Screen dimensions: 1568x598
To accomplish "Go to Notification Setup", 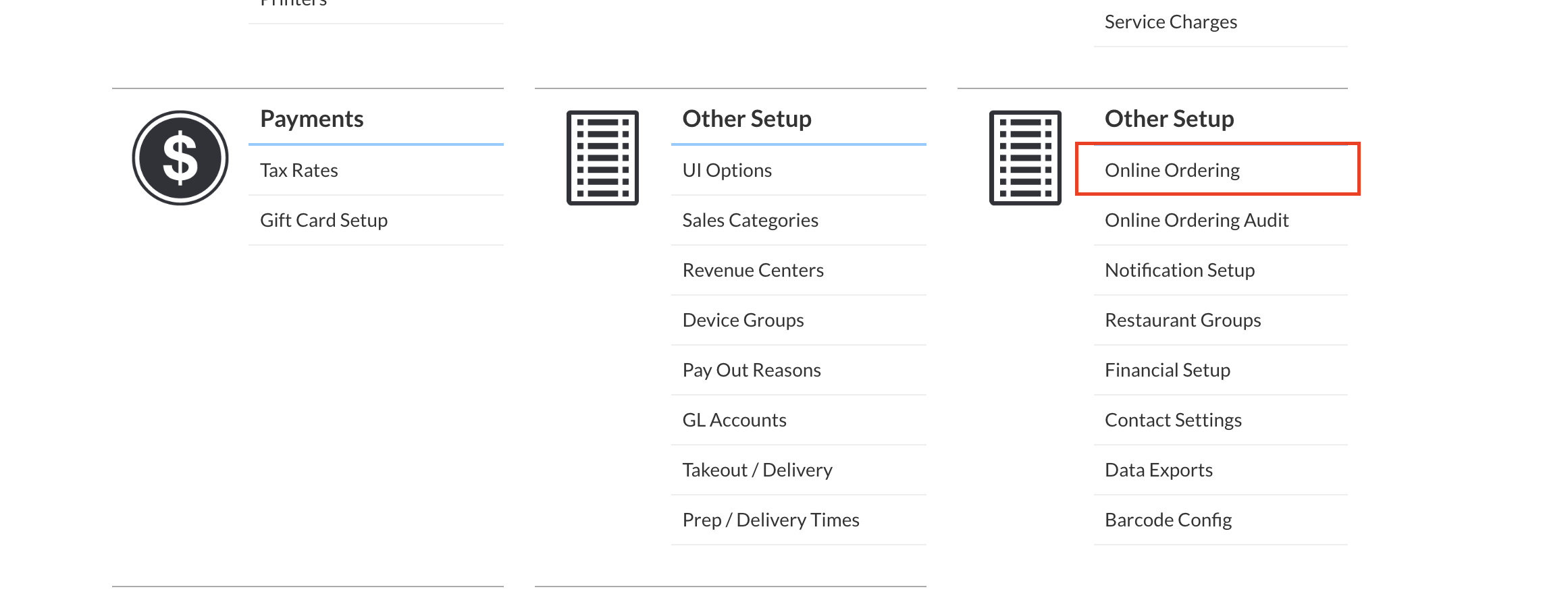I will (1180, 270).
